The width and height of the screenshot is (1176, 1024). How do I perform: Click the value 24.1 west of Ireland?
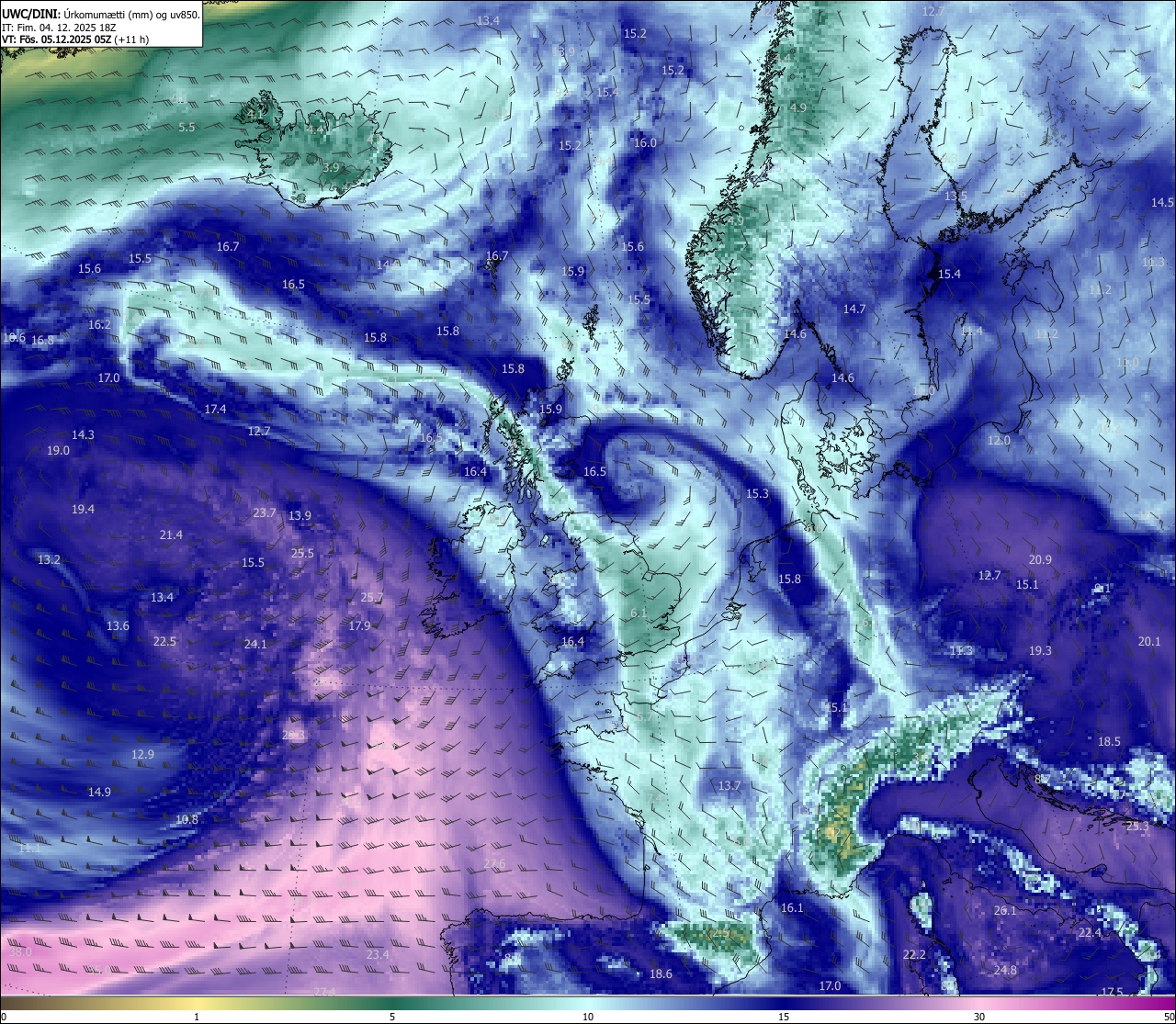pyautogui.click(x=255, y=645)
